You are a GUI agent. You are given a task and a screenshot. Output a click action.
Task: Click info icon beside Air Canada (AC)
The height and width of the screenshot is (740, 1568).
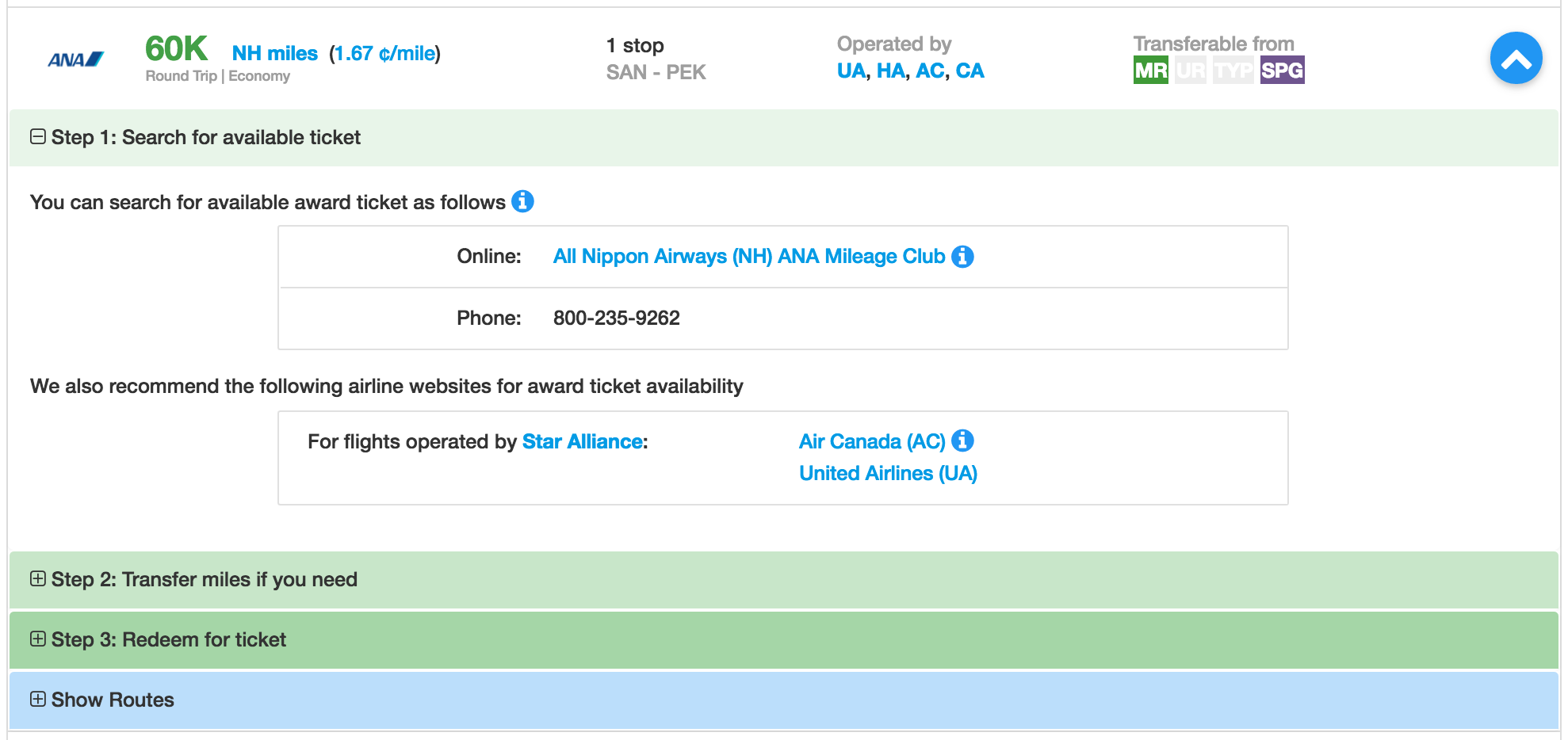[962, 441]
